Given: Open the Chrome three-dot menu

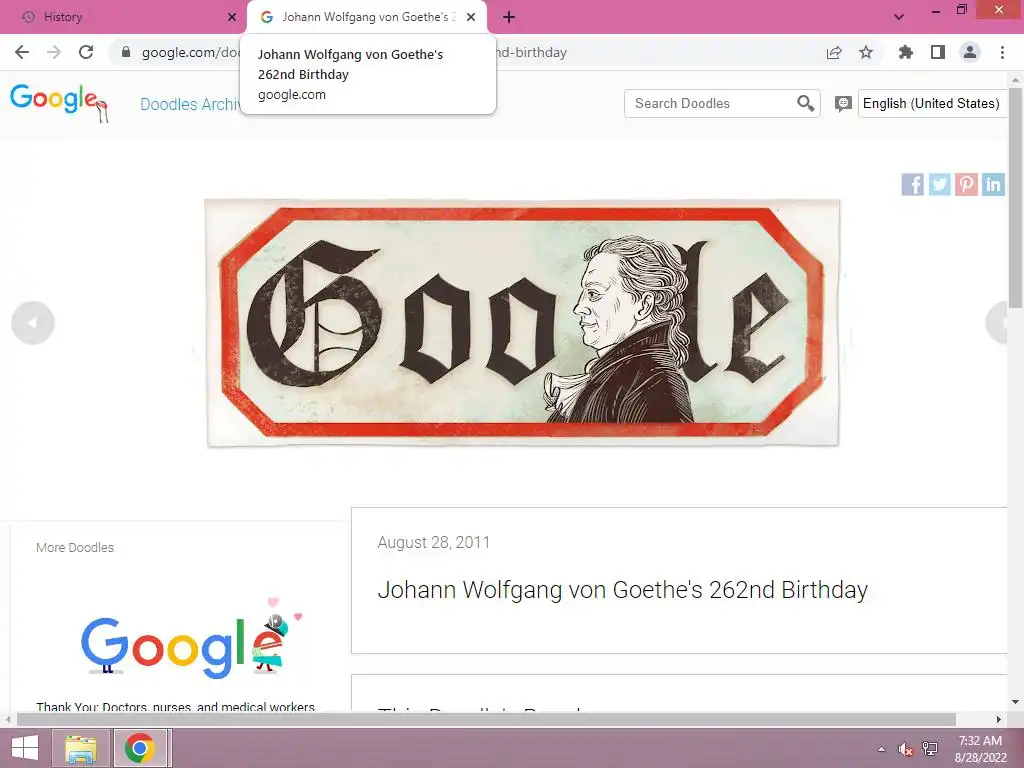Looking at the screenshot, I should click(x=1002, y=52).
